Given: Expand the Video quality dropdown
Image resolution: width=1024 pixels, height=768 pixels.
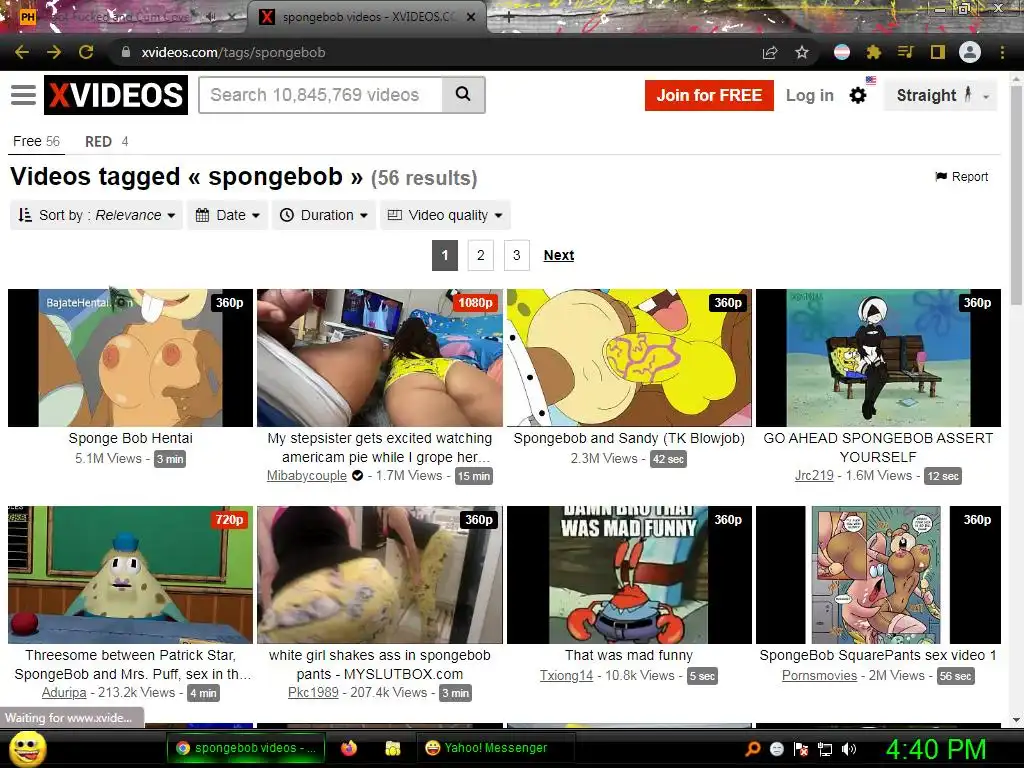Looking at the screenshot, I should click(445, 215).
